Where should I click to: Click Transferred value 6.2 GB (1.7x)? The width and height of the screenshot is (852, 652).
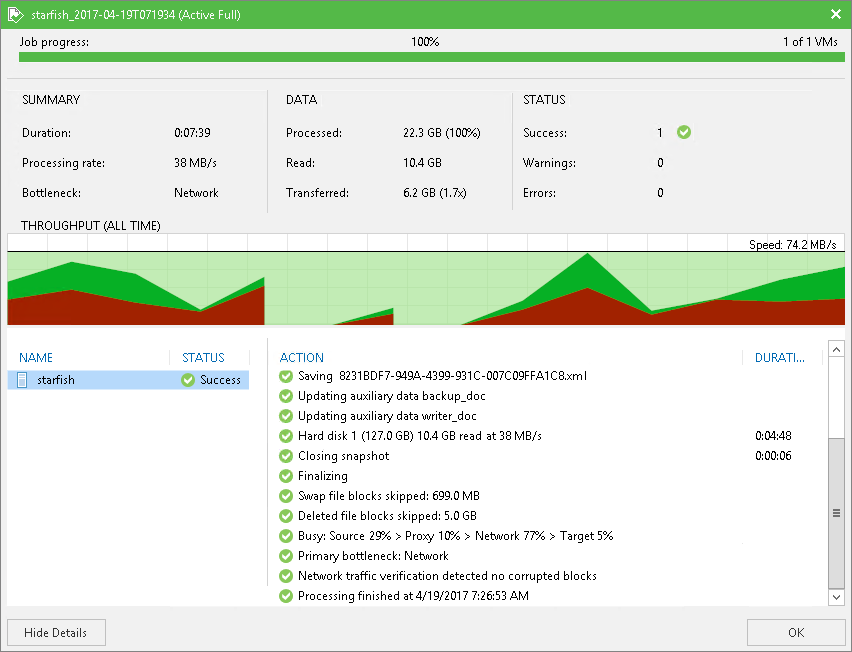[435, 193]
